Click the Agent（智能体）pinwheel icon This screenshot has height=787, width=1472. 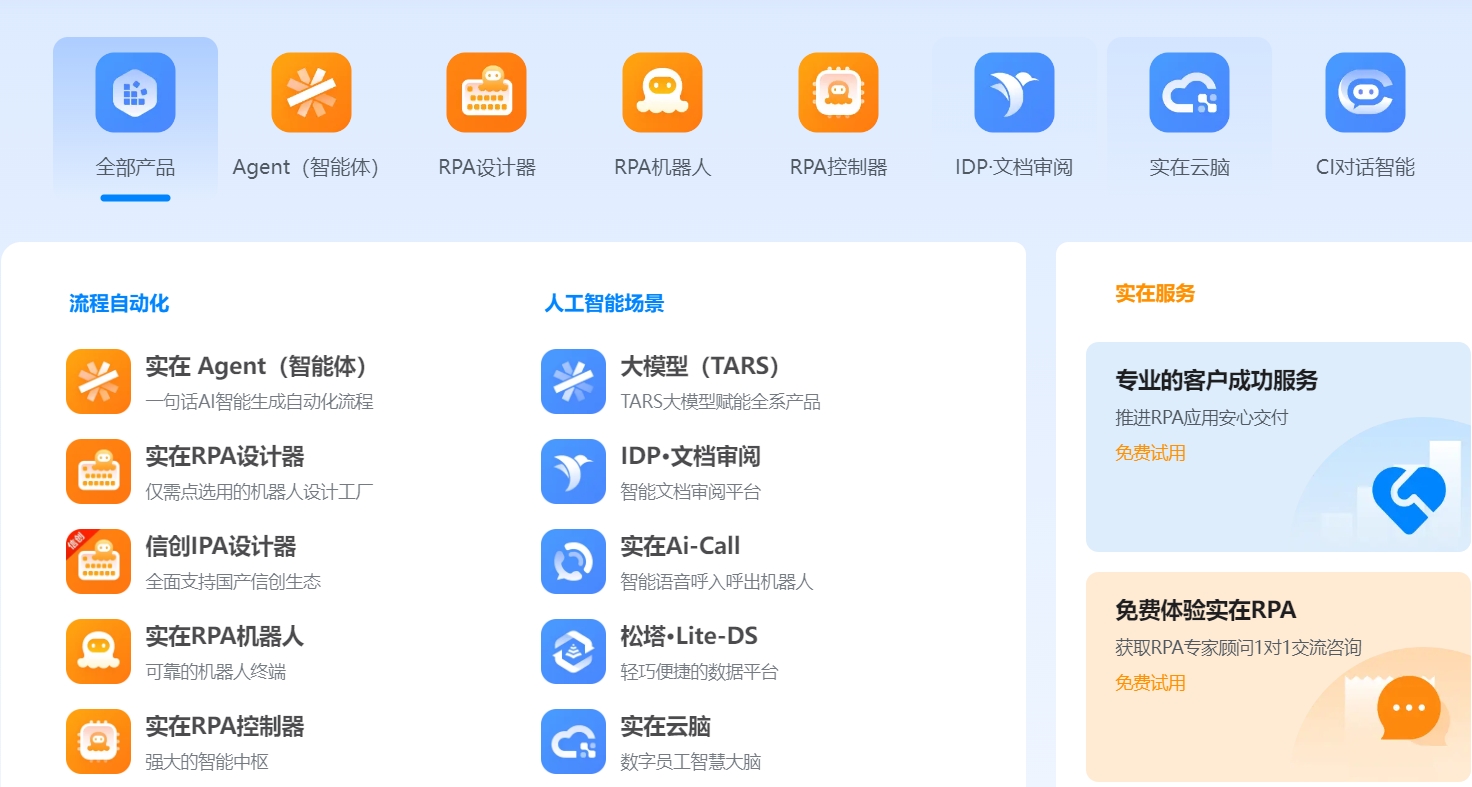310,91
